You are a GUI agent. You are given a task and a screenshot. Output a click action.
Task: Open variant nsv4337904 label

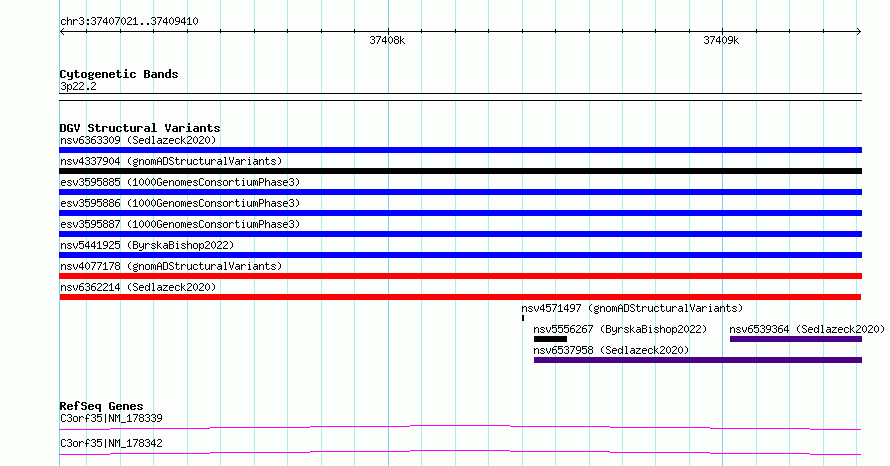point(171,161)
